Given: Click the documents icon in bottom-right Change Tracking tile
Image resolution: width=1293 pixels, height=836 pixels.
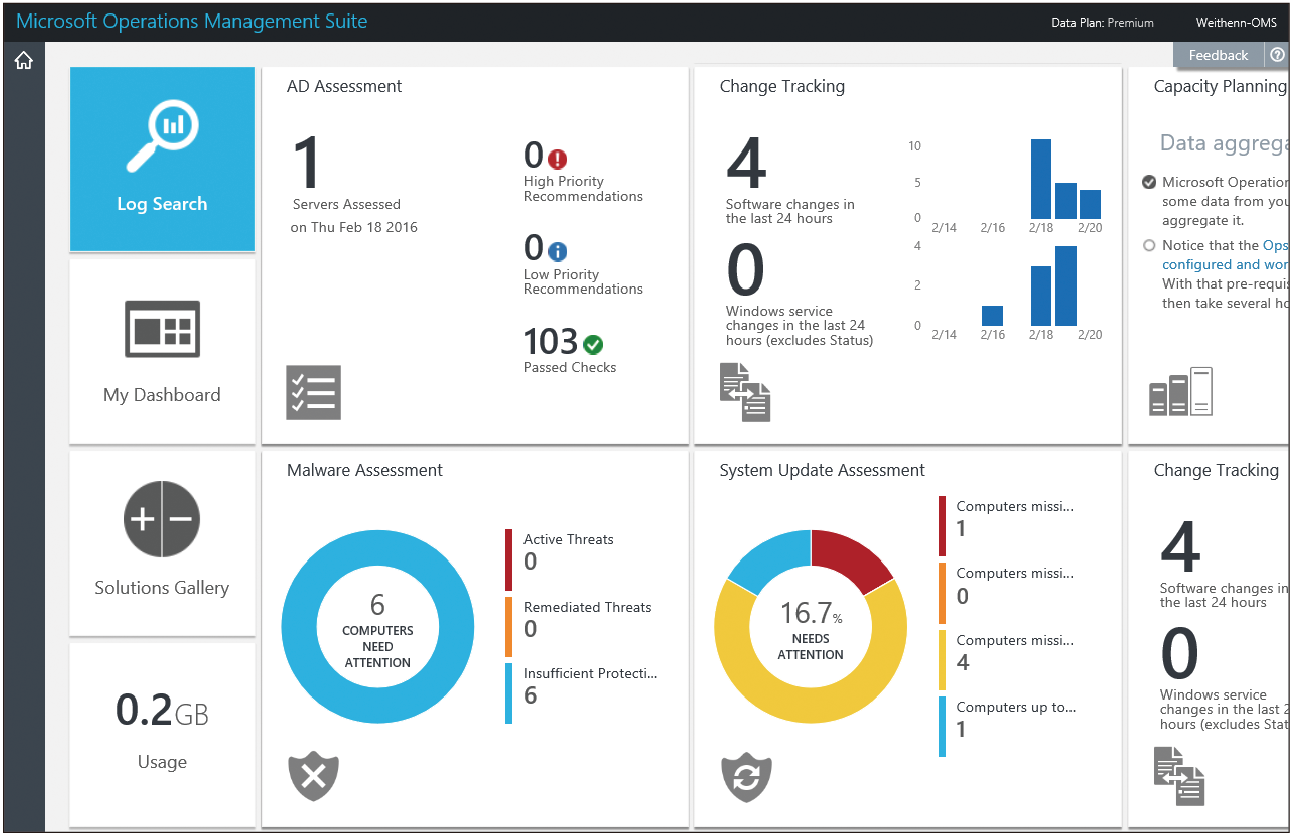Looking at the screenshot, I should click(1179, 776).
